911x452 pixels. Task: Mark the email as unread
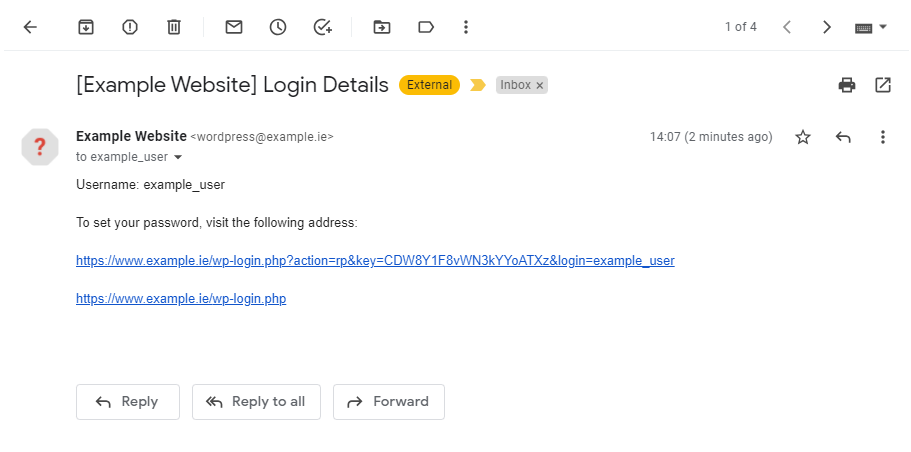(234, 27)
